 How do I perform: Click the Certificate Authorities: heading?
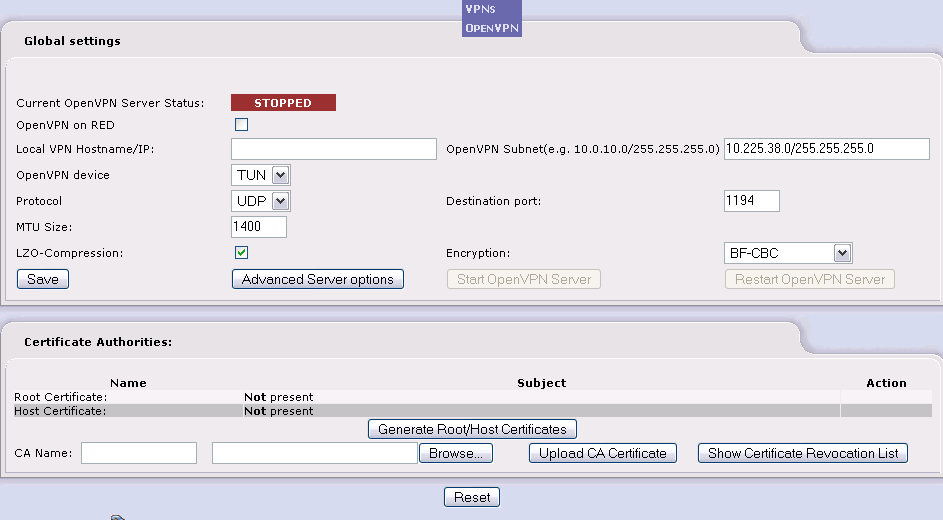click(x=98, y=342)
